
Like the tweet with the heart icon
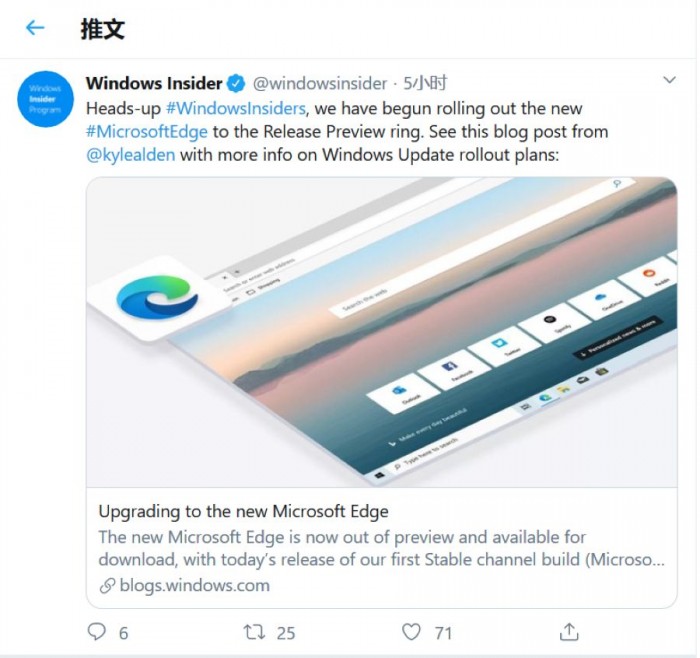tap(411, 631)
